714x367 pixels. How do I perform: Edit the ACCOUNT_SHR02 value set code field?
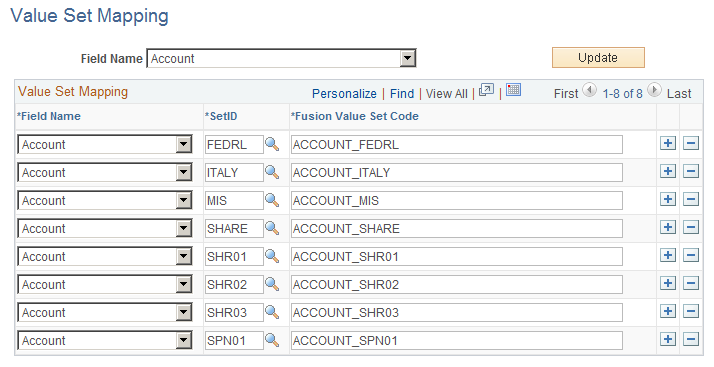click(457, 285)
